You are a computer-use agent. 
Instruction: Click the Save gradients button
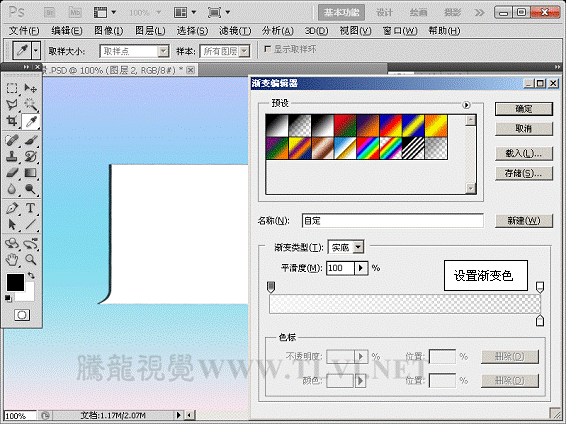[x=523, y=174]
